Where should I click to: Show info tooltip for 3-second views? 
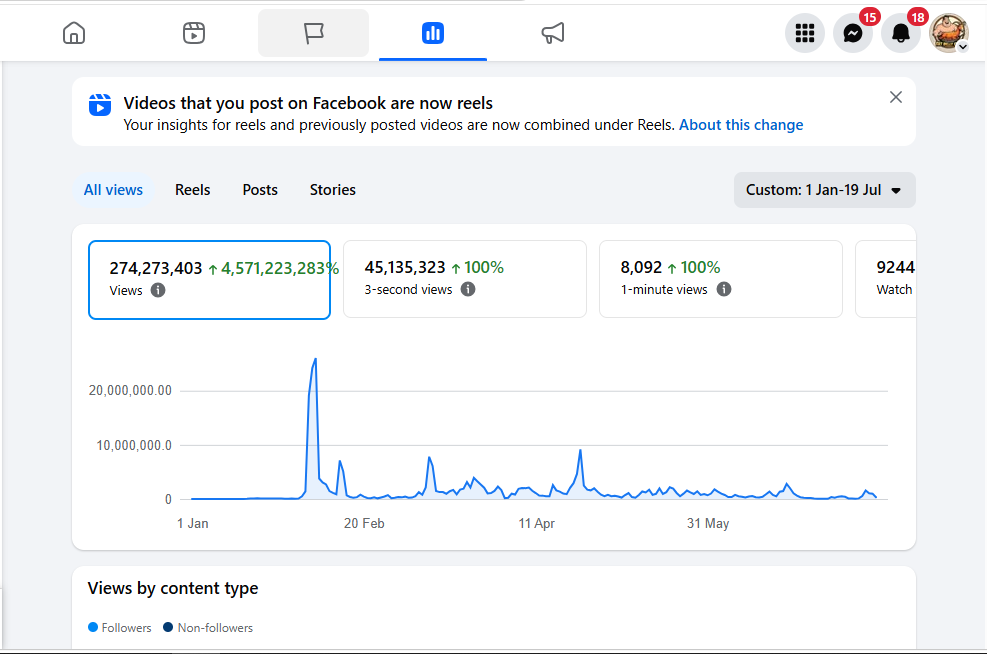pos(468,289)
